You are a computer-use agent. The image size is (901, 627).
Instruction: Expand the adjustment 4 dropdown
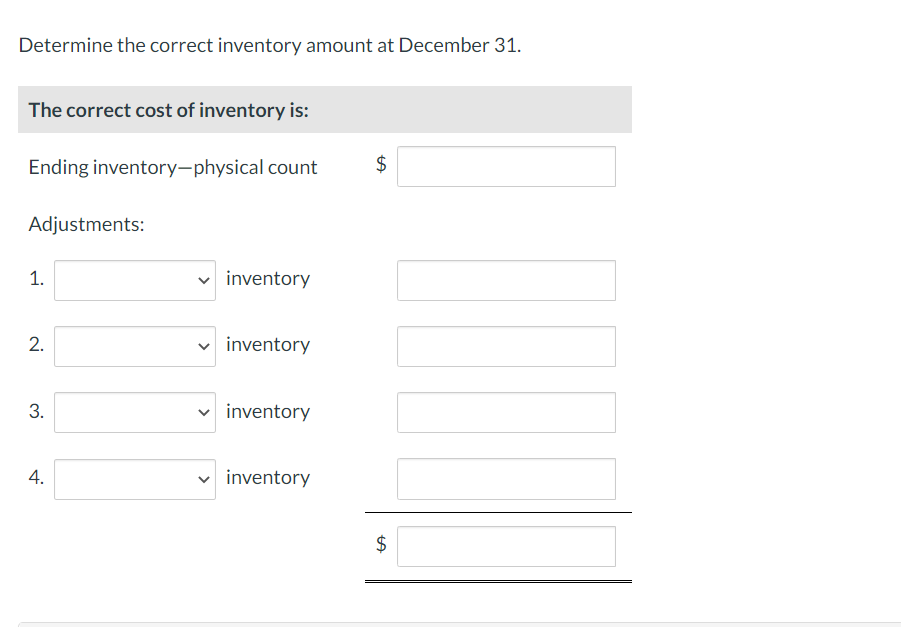point(135,479)
